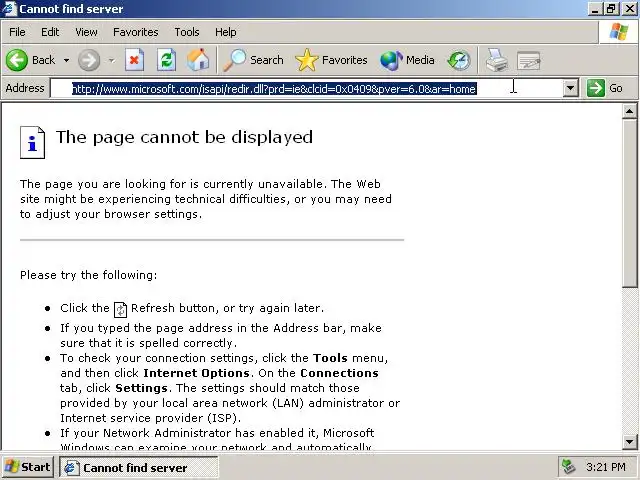
Task: Click the network tray icon
Action: click(x=569, y=467)
